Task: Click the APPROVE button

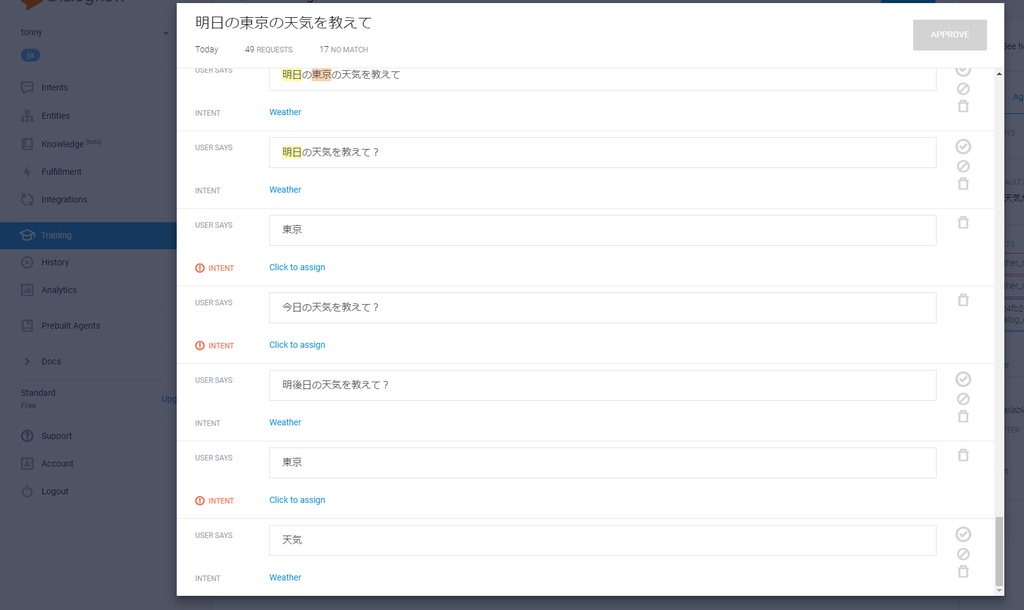Action: [950, 35]
